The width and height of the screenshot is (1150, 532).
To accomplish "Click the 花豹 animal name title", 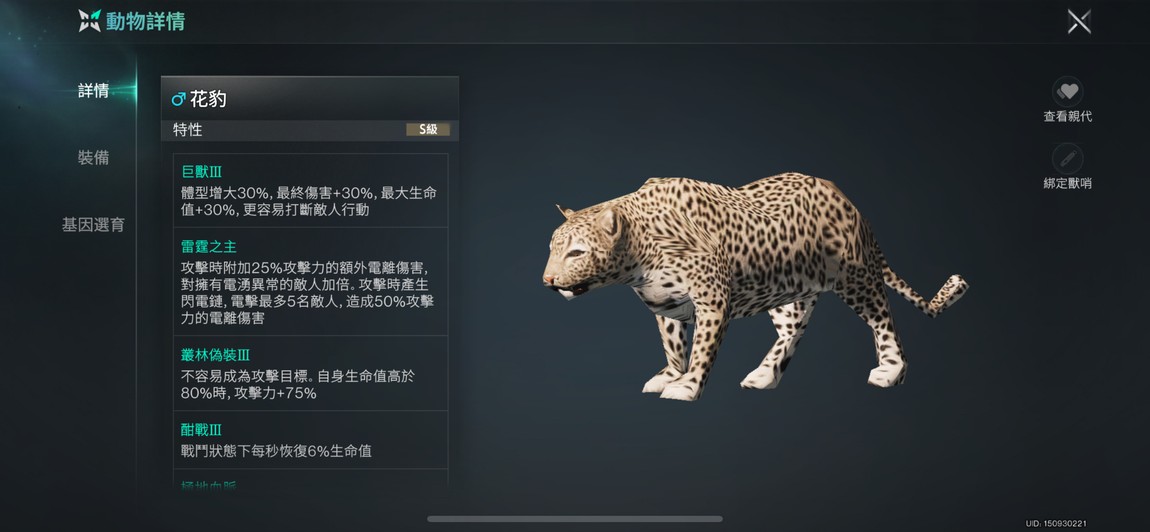I will point(208,99).
